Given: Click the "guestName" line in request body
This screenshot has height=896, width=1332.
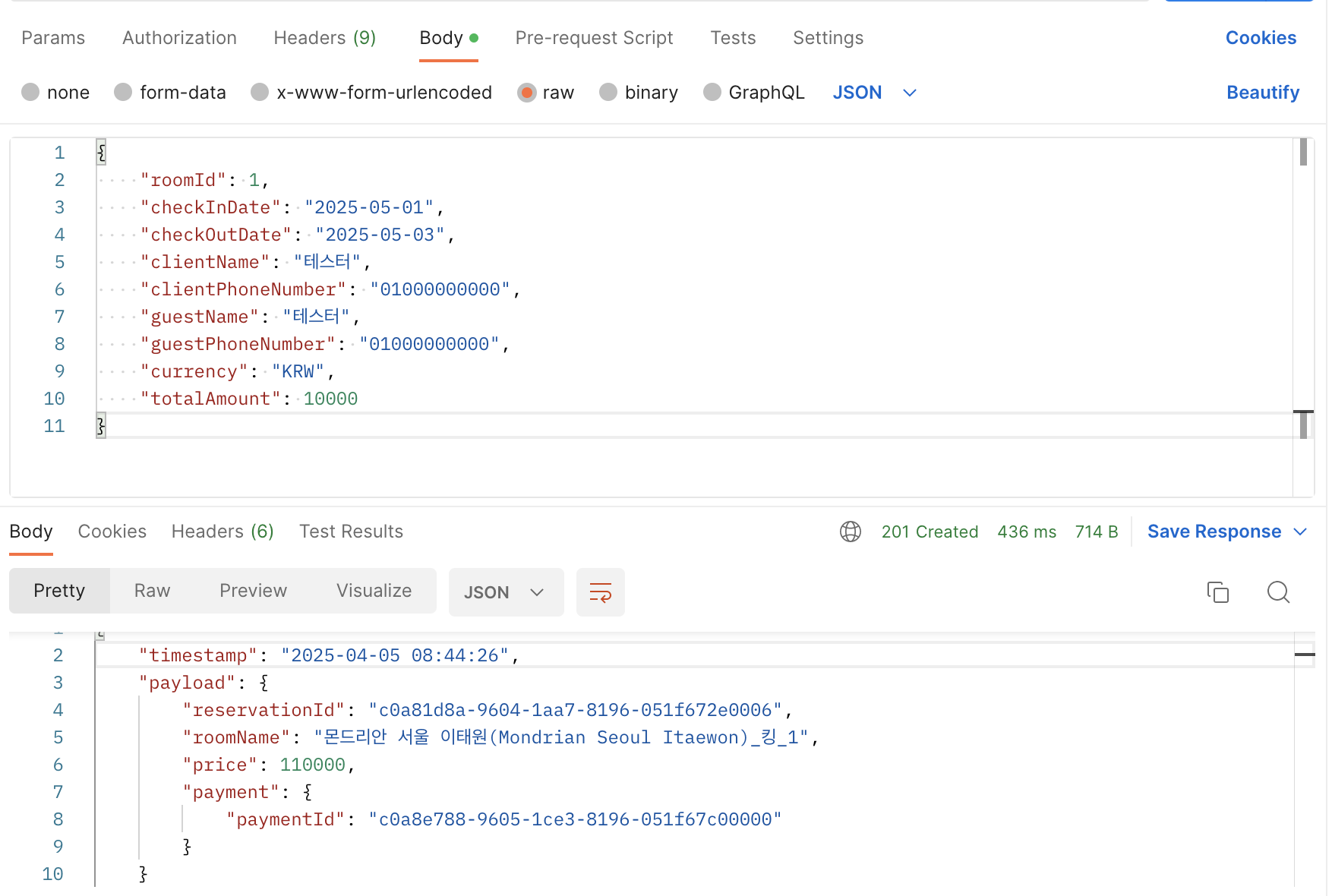Looking at the screenshot, I should pos(251,317).
